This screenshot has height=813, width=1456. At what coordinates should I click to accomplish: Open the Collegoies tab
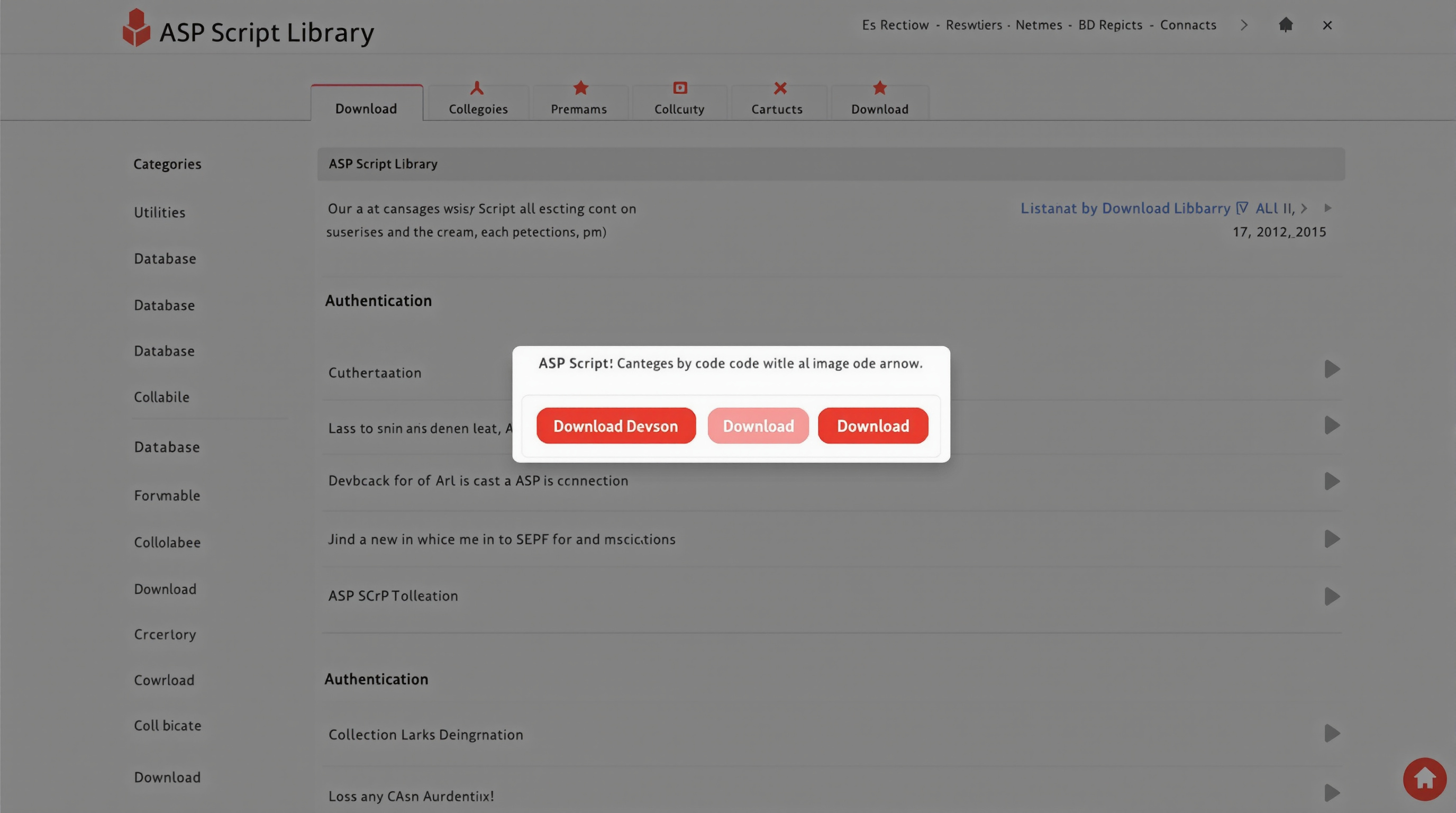click(478, 109)
